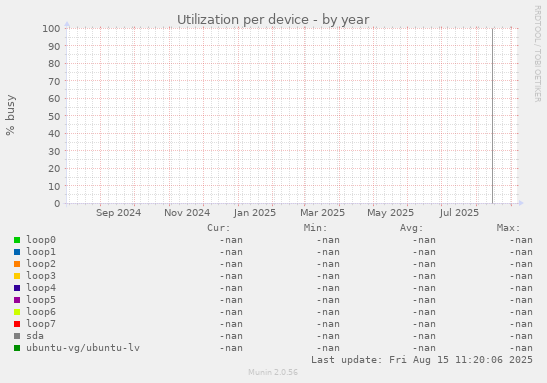This screenshot has width=547, height=383.
Task: Click the loop0 green legend swatch
Action: tap(17, 240)
